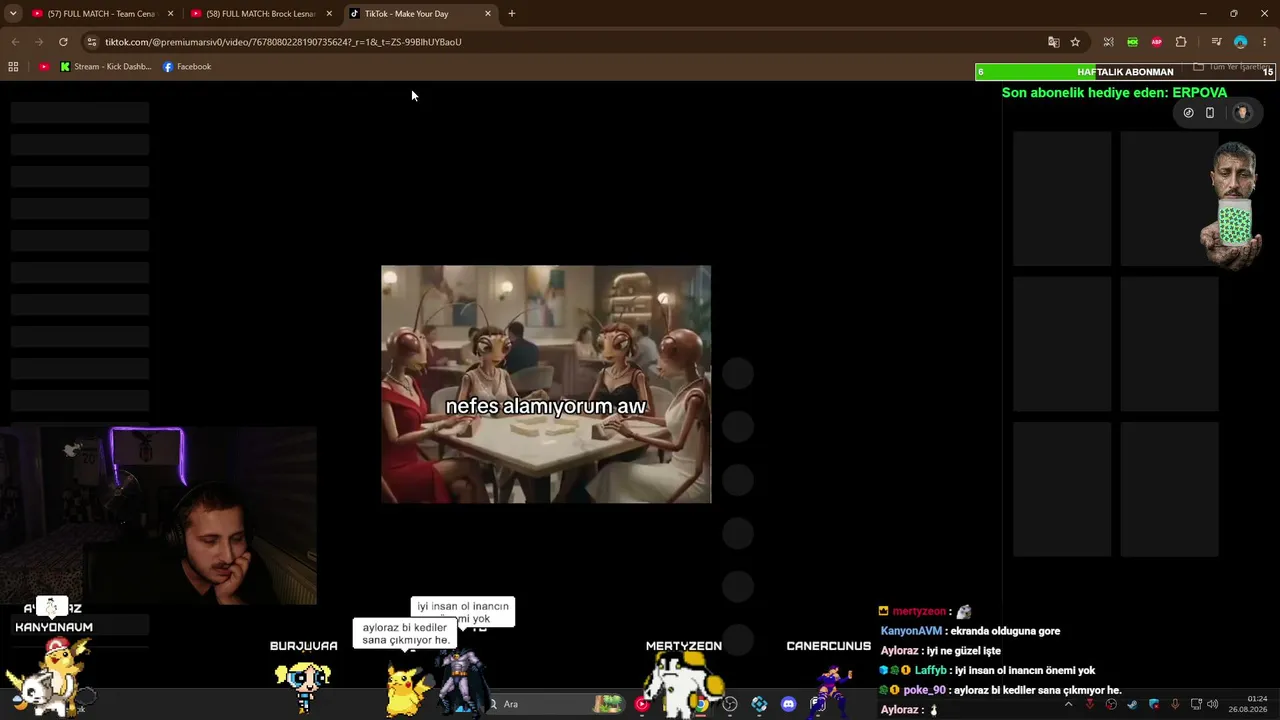Click the KanyonAVM username in chat
Screen dimensions: 1280x720
click(911, 631)
